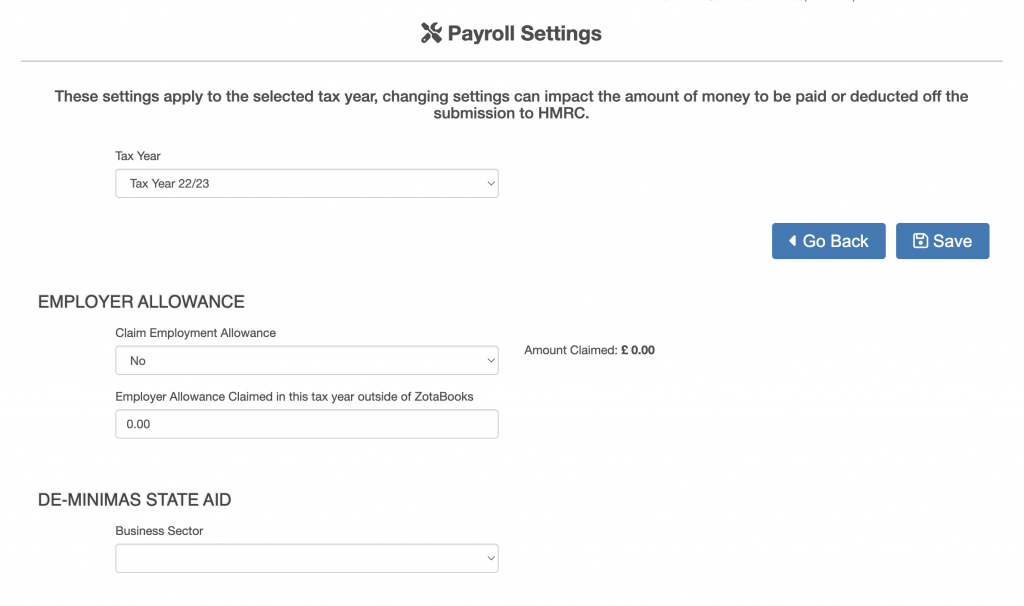Image resolution: width=1024 pixels, height=606 pixels.
Task: Click the Tax Year dropdown chevron arrow
Action: 490,184
